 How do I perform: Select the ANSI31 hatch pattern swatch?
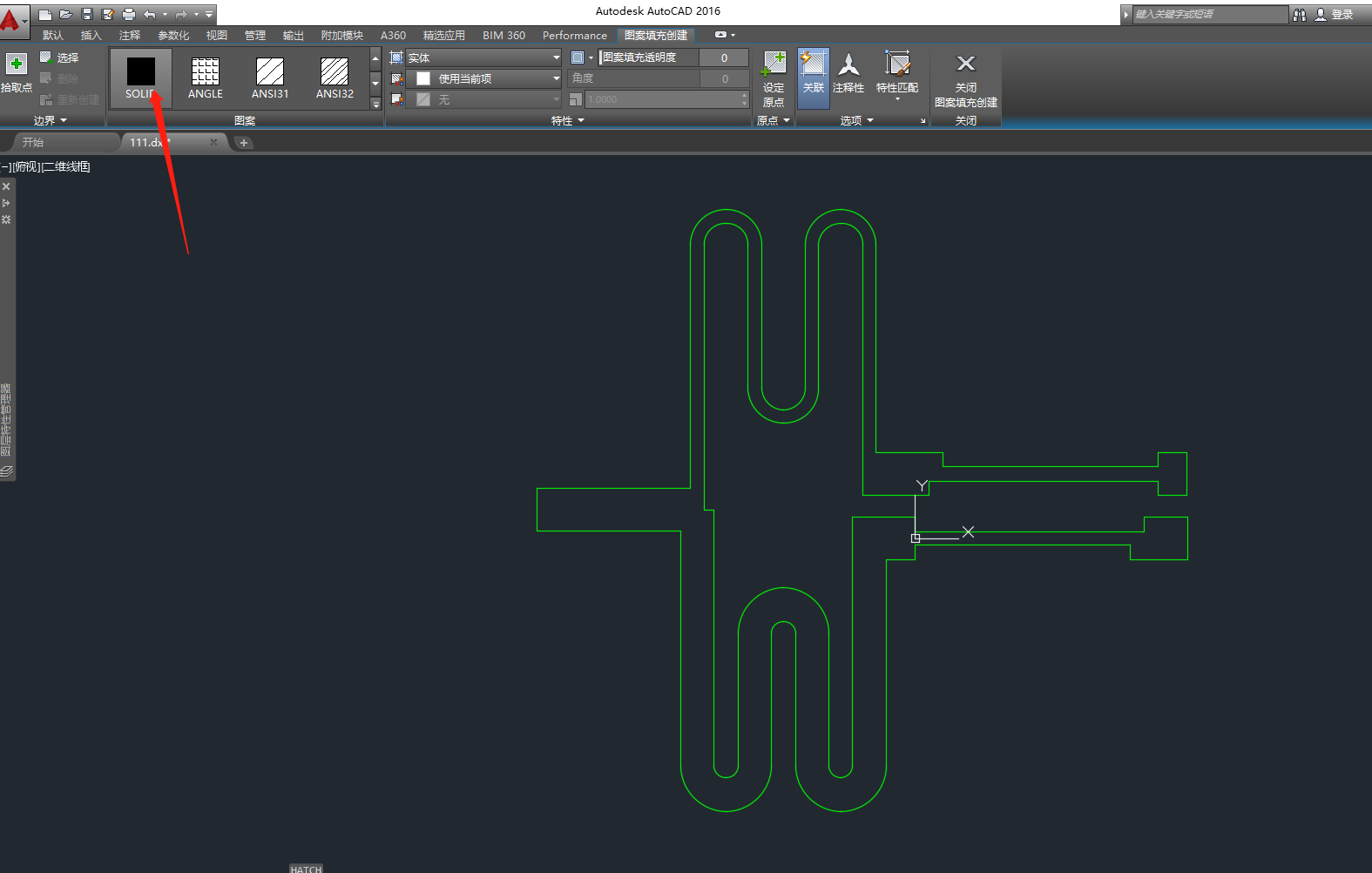point(270,78)
